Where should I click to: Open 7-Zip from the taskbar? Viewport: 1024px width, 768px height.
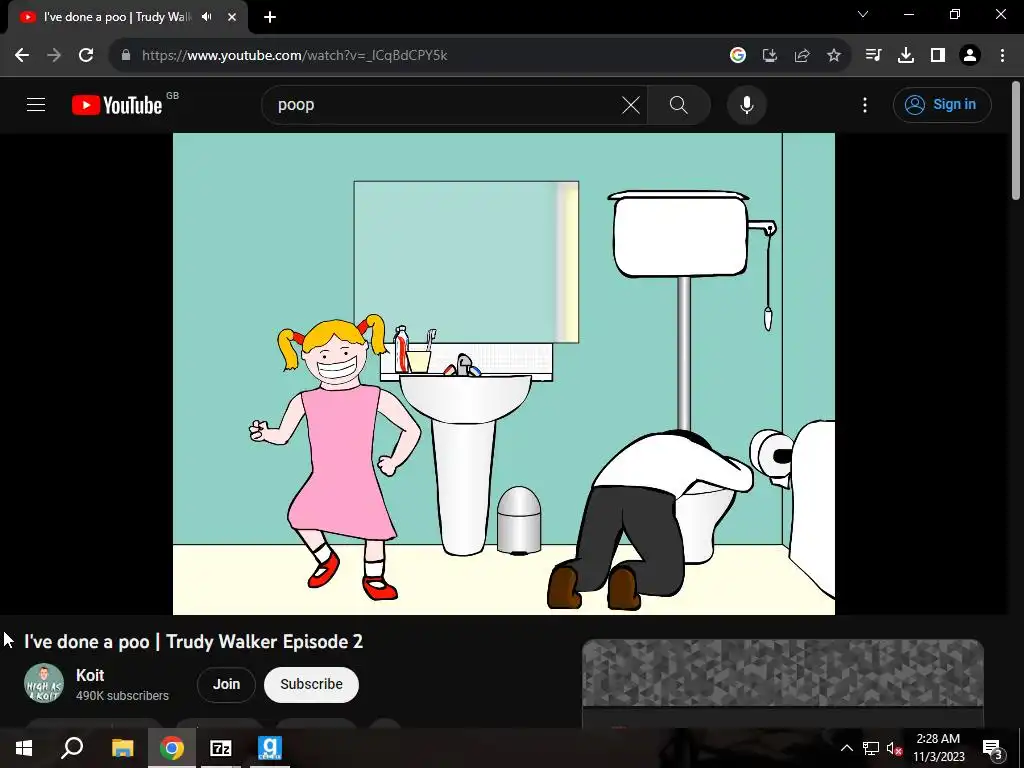(221, 748)
